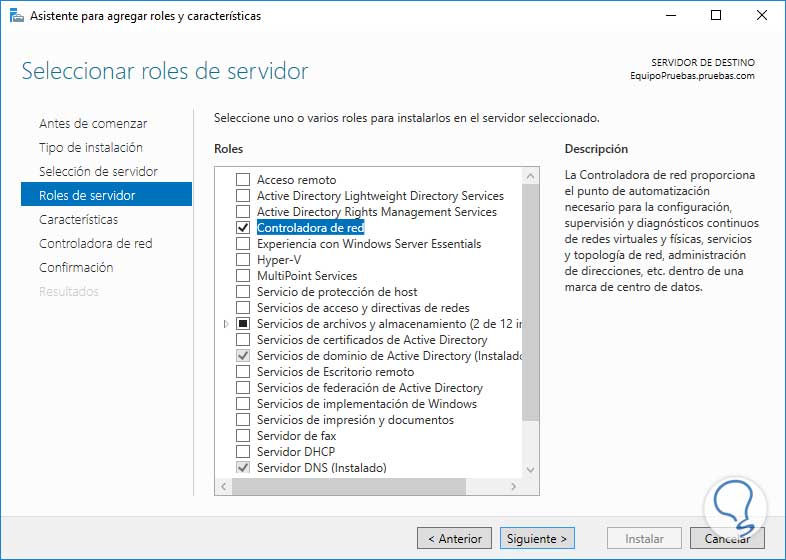Viewport: 786px width, 560px height.
Task: Enable Servicios de federación de Active Directory checkbox
Action: point(243,388)
